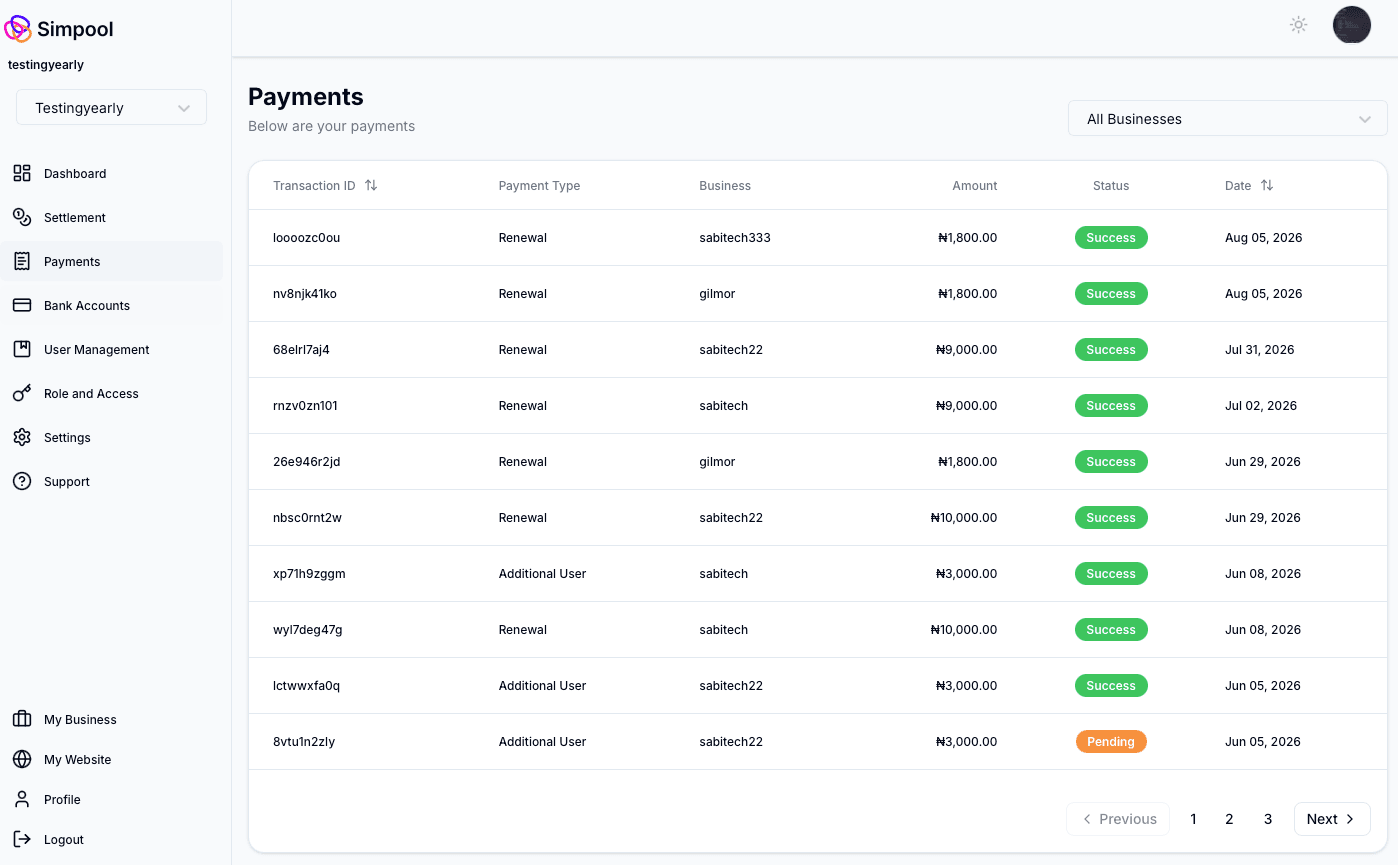
Task: Open Dashboard via its grid icon
Action: click(22, 173)
